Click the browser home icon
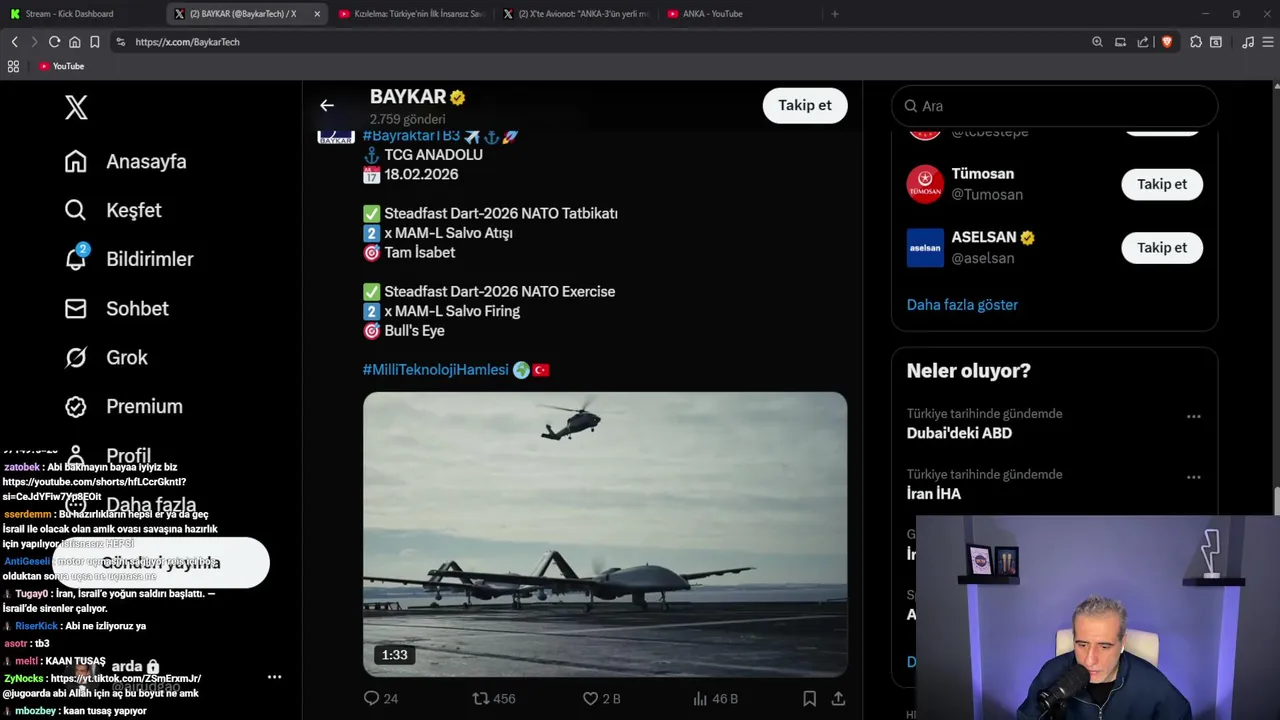This screenshot has width=1280, height=720. point(74,42)
